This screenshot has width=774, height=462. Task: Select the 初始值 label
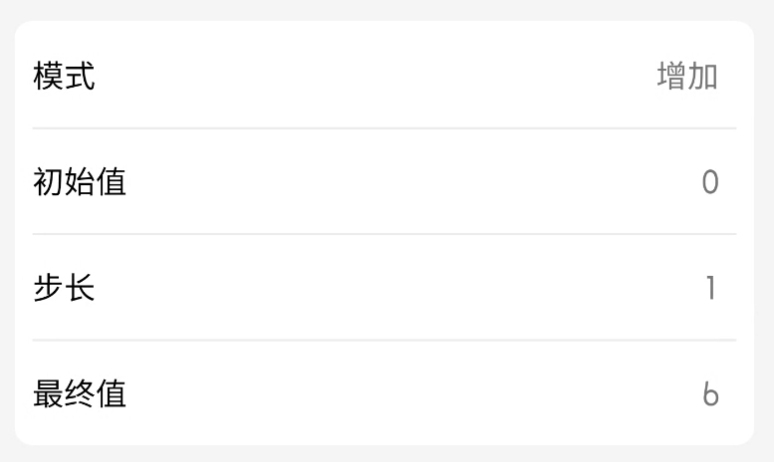80,183
